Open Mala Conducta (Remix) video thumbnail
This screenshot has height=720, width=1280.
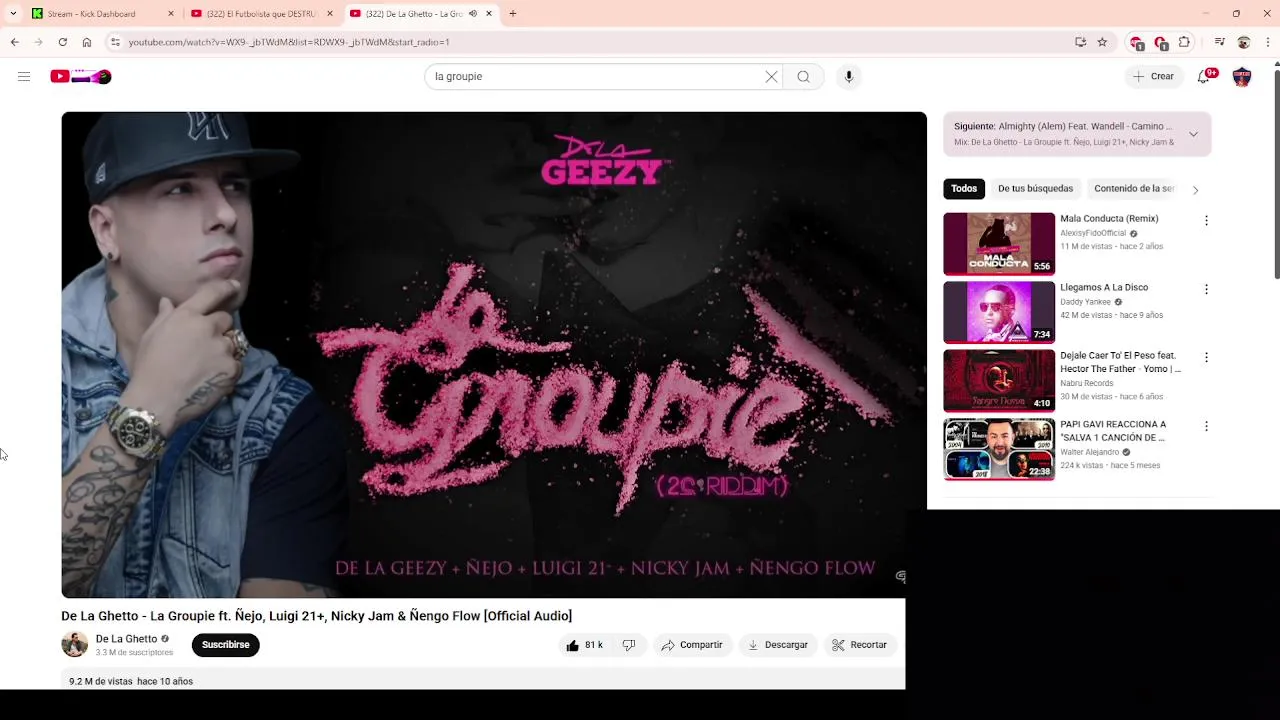(x=999, y=243)
